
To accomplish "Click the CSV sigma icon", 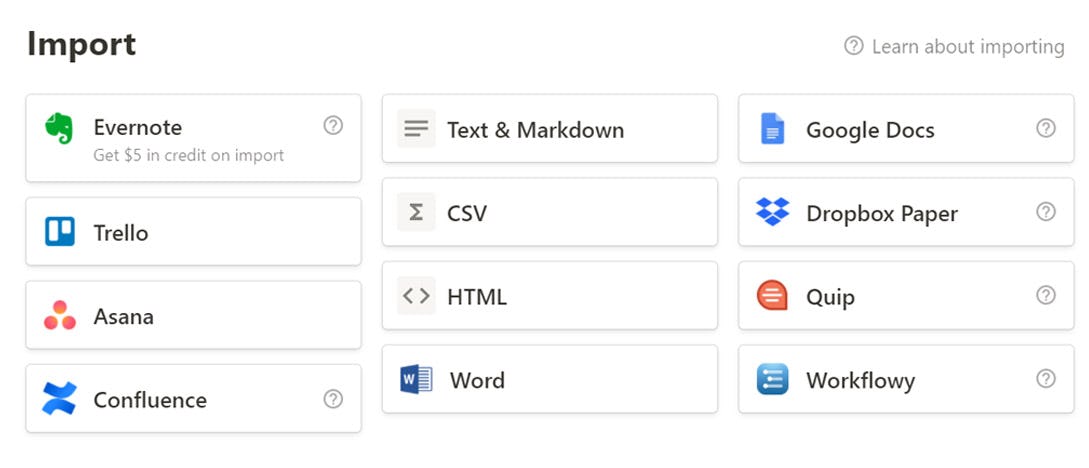I will click(x=416, y=212).
